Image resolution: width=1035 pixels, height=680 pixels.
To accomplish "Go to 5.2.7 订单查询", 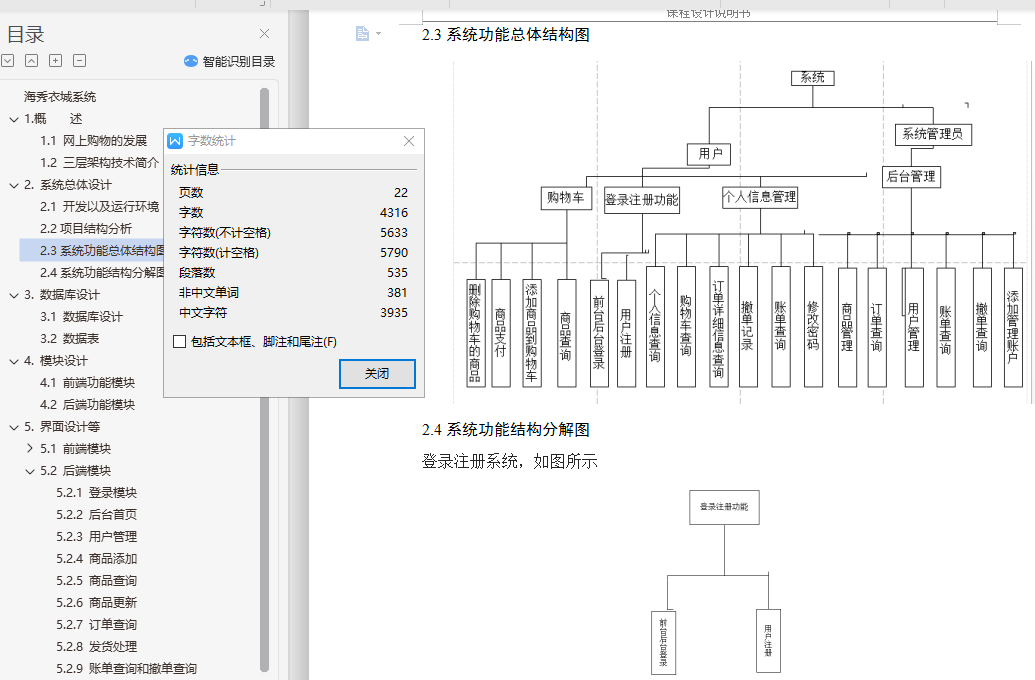I will [x=96, y=625].
